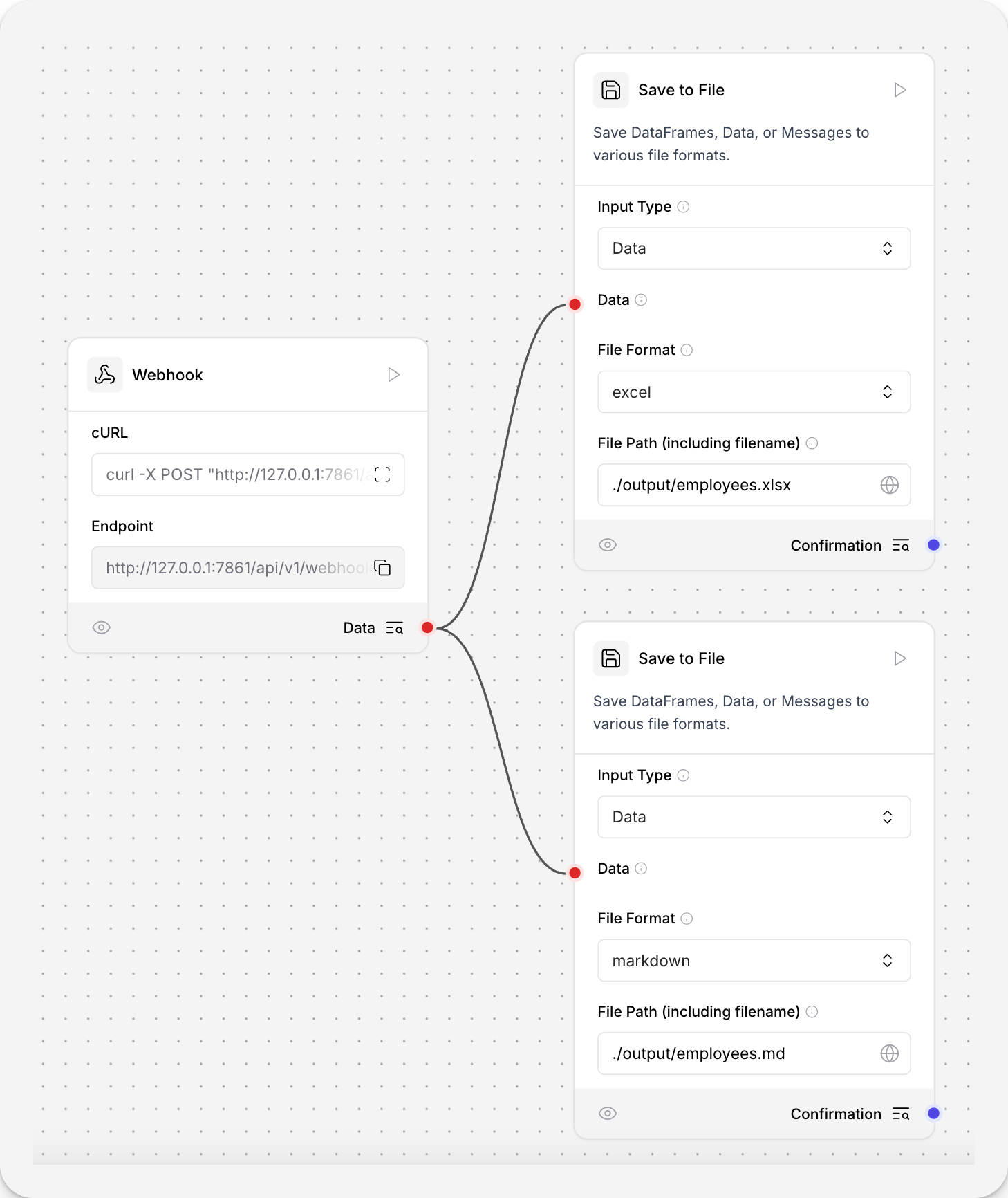
Task: Toggle the eye visibility on the Webhook node
Action: [101, 627]
